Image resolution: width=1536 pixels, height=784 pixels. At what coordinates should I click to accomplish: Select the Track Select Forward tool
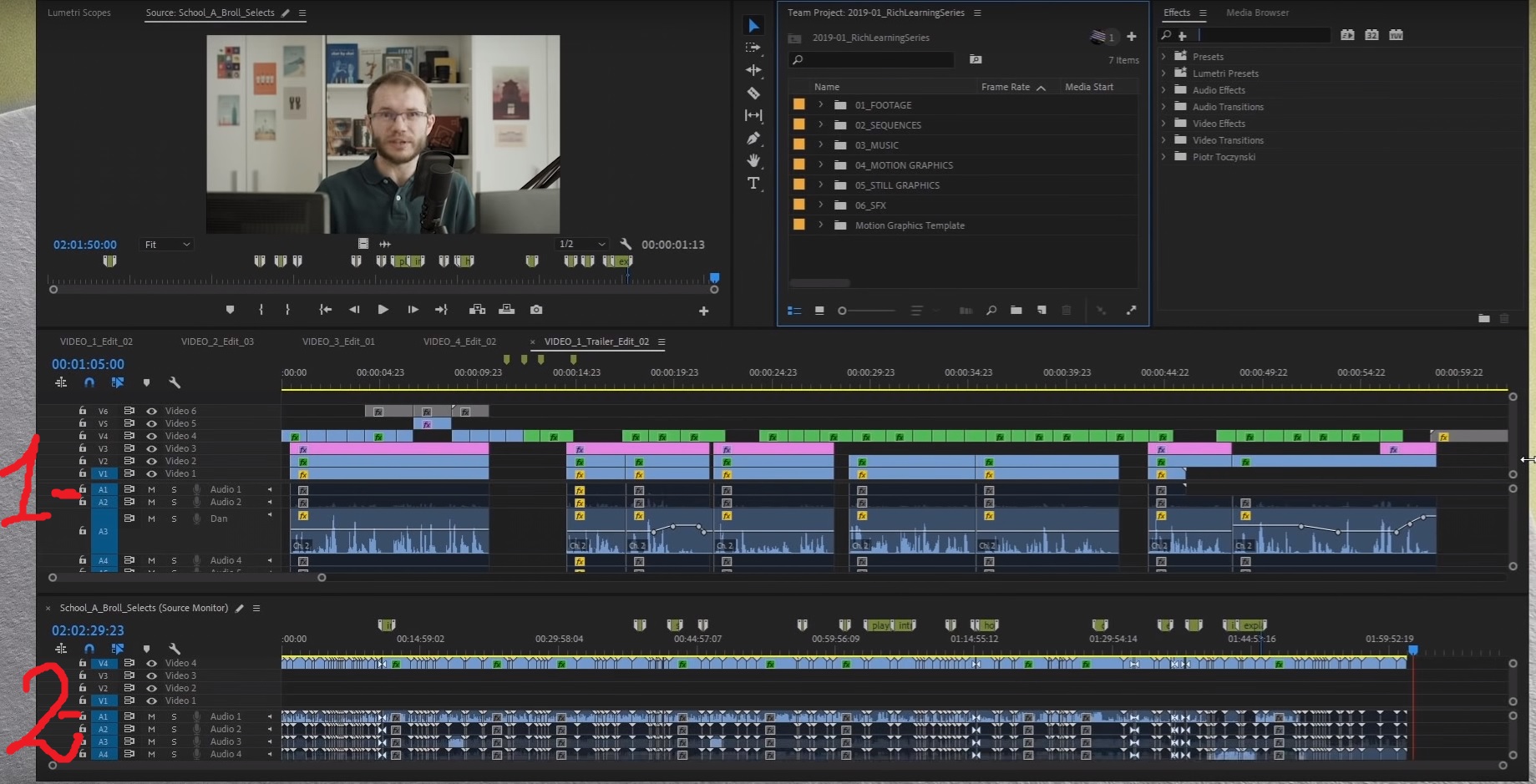click(x=753, y=49)
